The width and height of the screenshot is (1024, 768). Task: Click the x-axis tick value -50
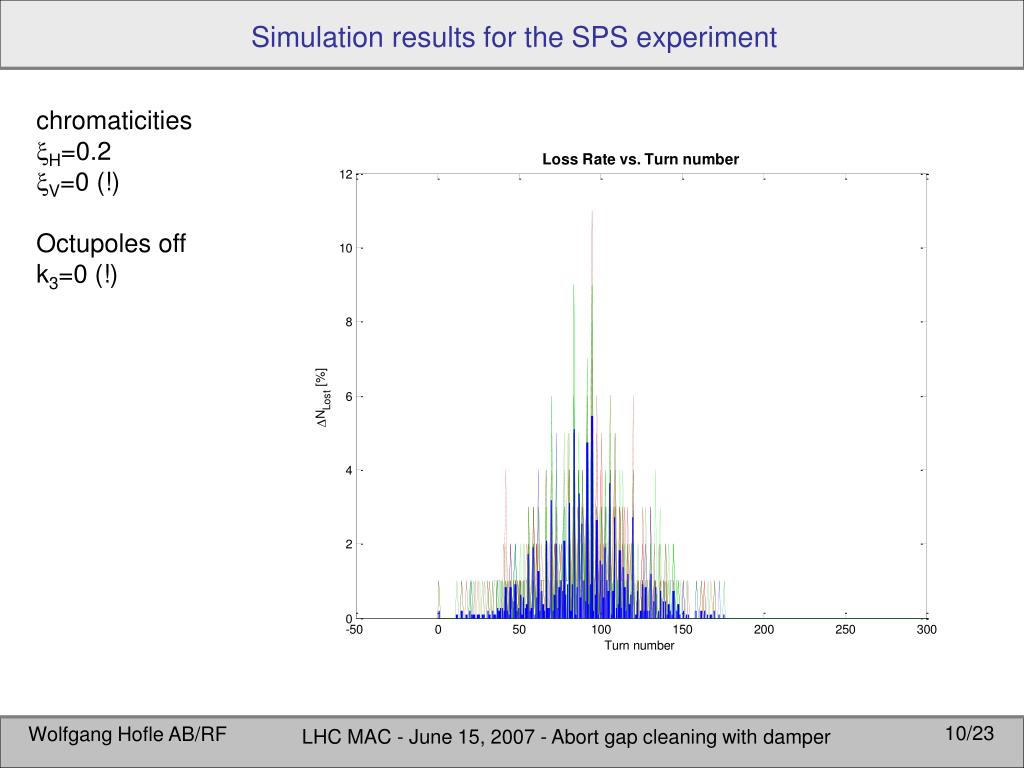pyautogui.click(x=354, y=630)
